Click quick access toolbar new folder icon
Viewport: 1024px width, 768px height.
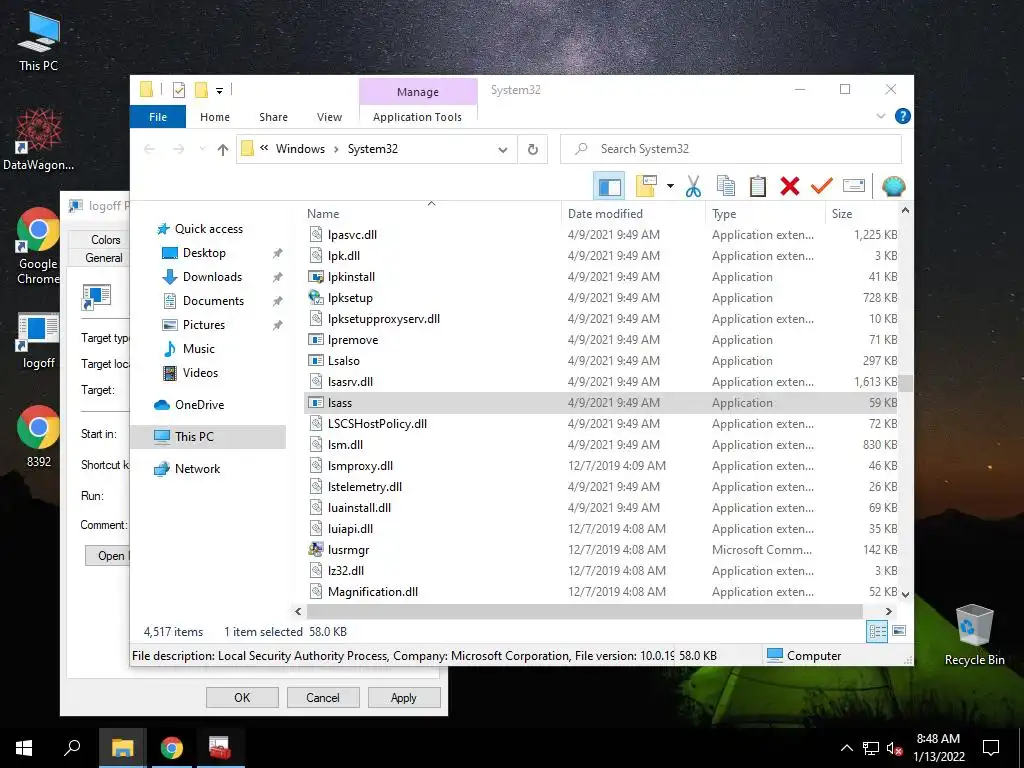(201, 90)
